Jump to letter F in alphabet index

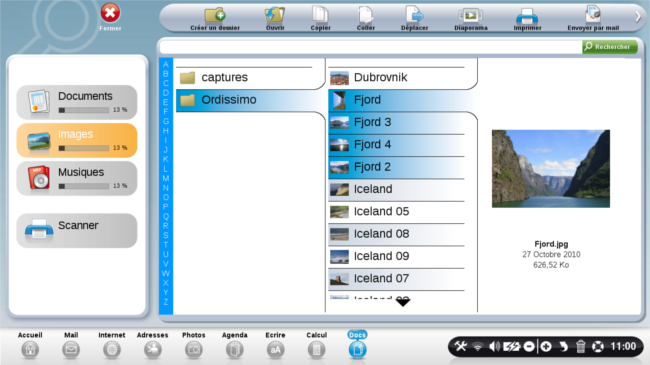tap(166, 112)
